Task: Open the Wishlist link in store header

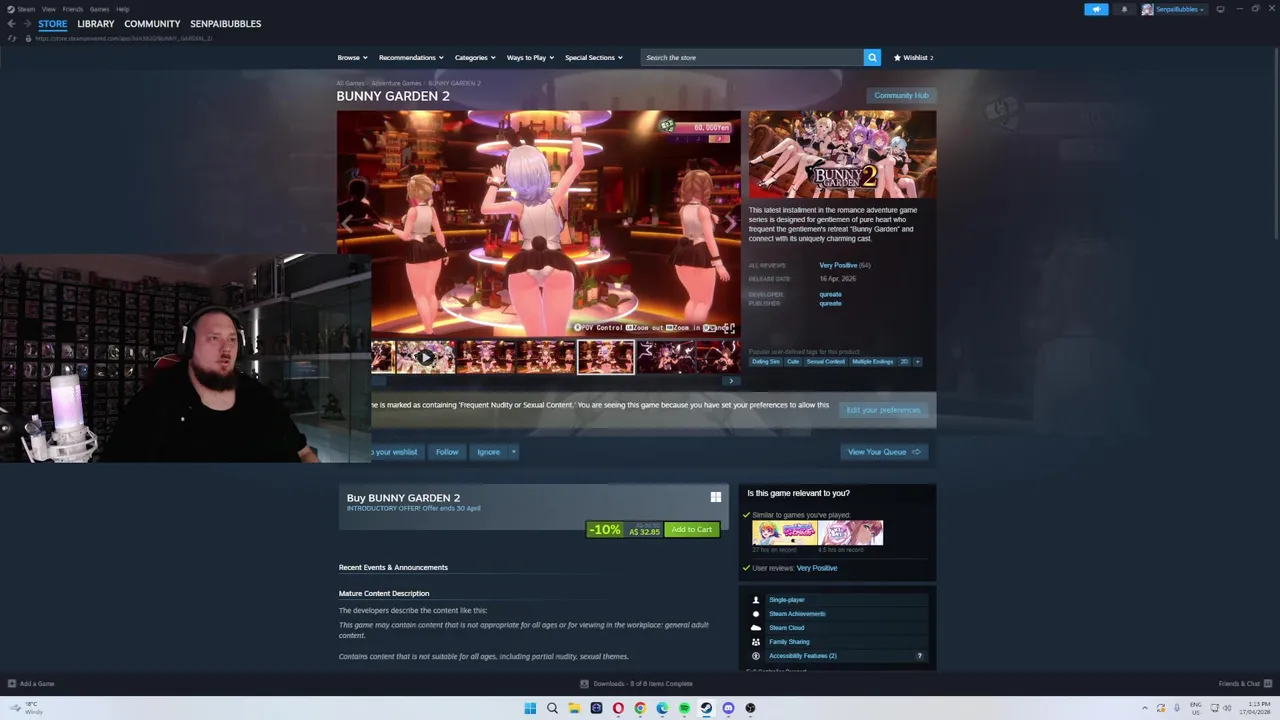Action: 914,58
